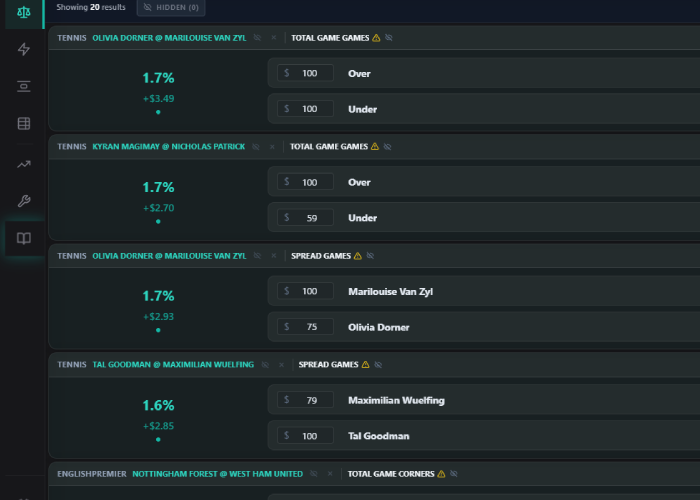This screenshot has height=500, width=700.
Task: Open the arbitrage scales sidebar icon
Action: (24, 12)
